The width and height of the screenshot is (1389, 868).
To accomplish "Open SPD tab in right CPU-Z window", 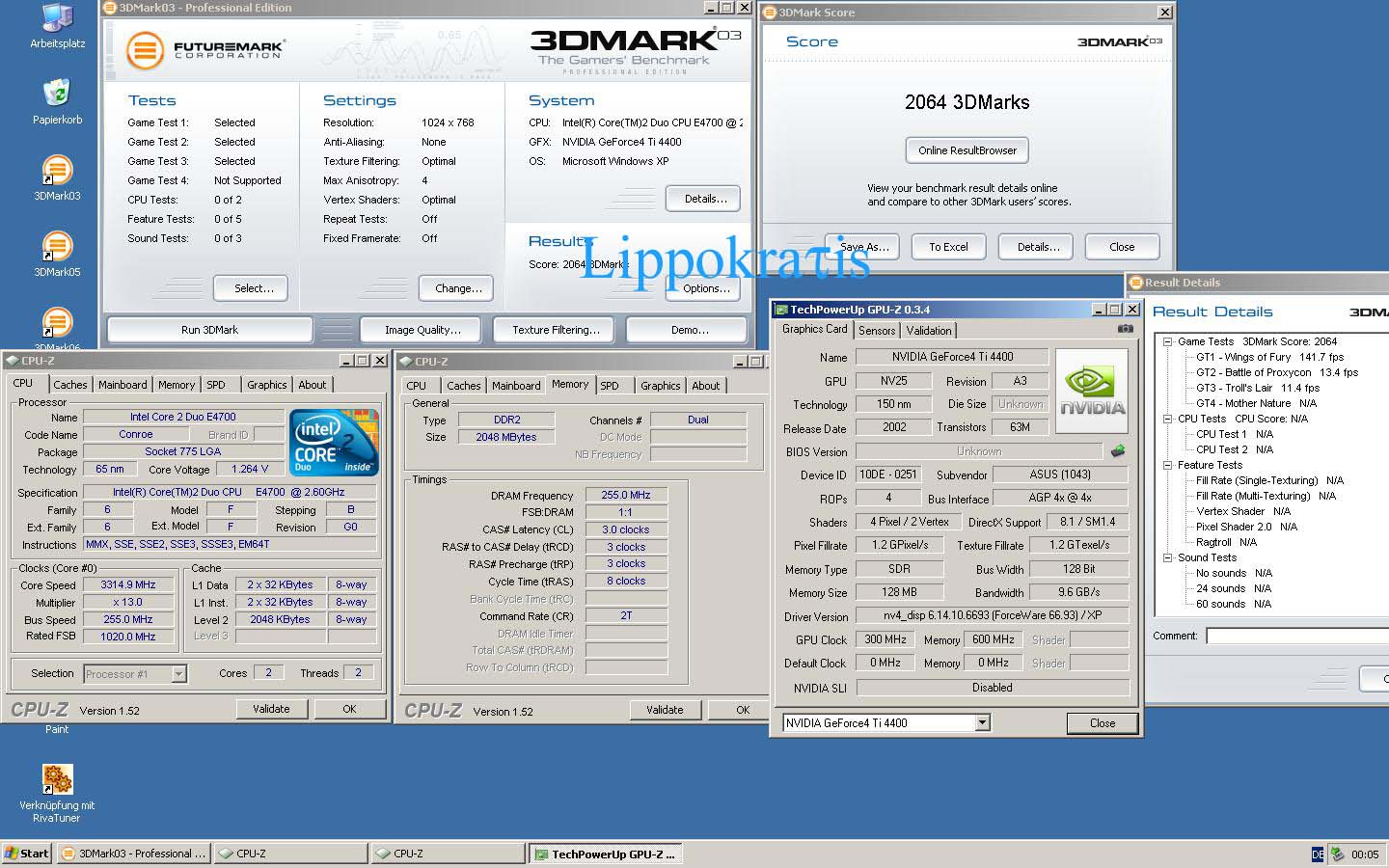I will [x=610, y=386].
